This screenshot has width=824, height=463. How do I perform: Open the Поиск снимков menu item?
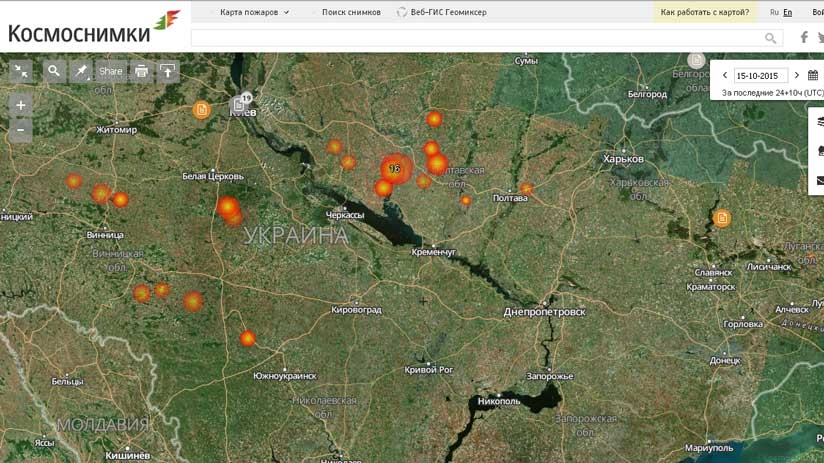[350, 12]
